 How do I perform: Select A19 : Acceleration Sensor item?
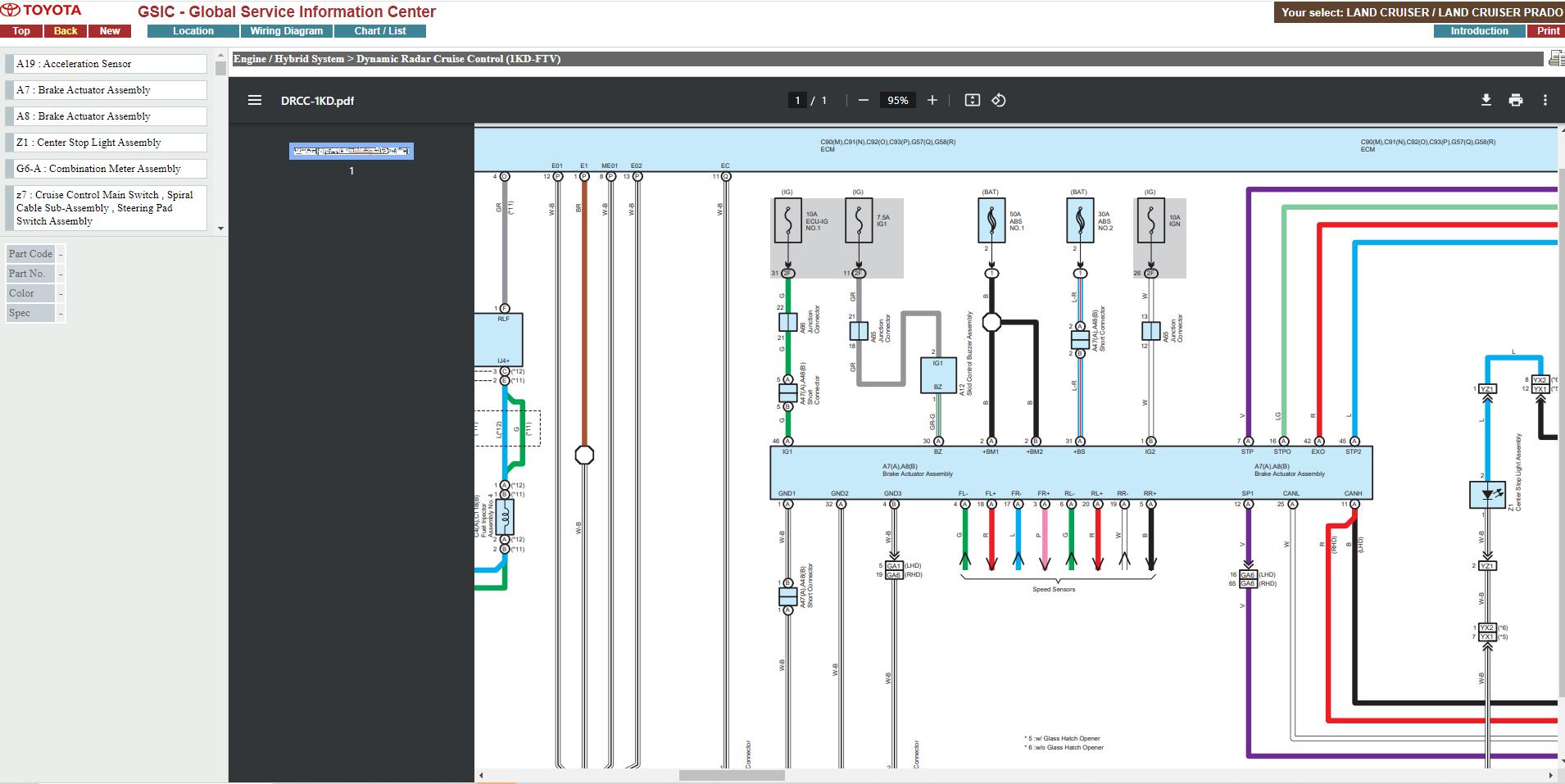(107, 64)
